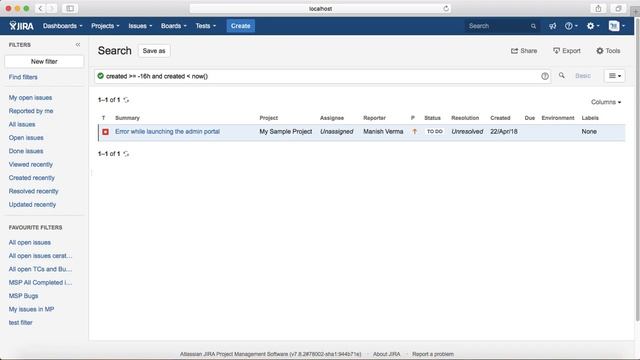Open the Export options
This screenshot has height=360, width=640.
click(567, 51)
